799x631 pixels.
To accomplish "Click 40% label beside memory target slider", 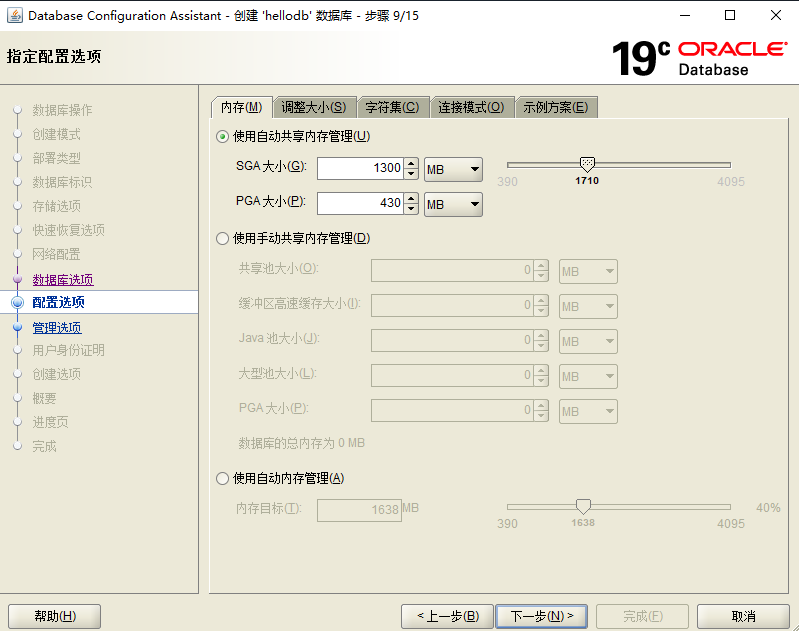I will click(x=768, y=508).
